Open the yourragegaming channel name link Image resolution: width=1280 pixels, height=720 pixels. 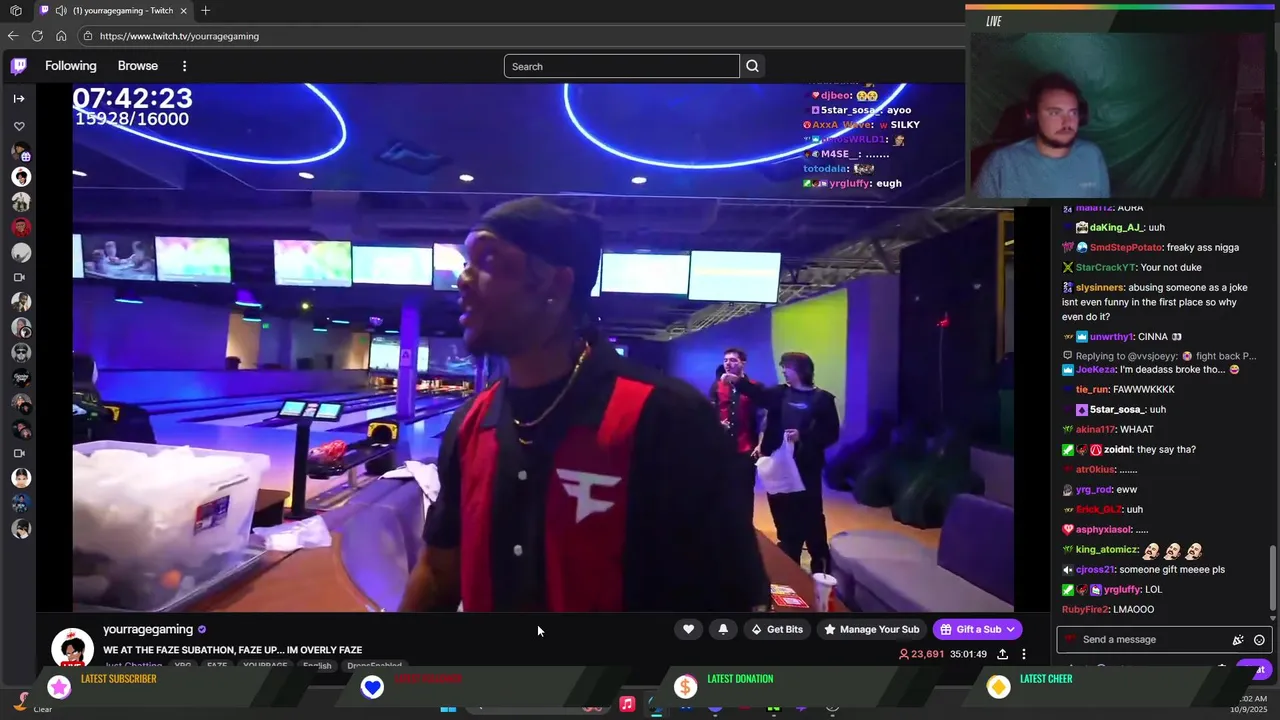(148, 629)
